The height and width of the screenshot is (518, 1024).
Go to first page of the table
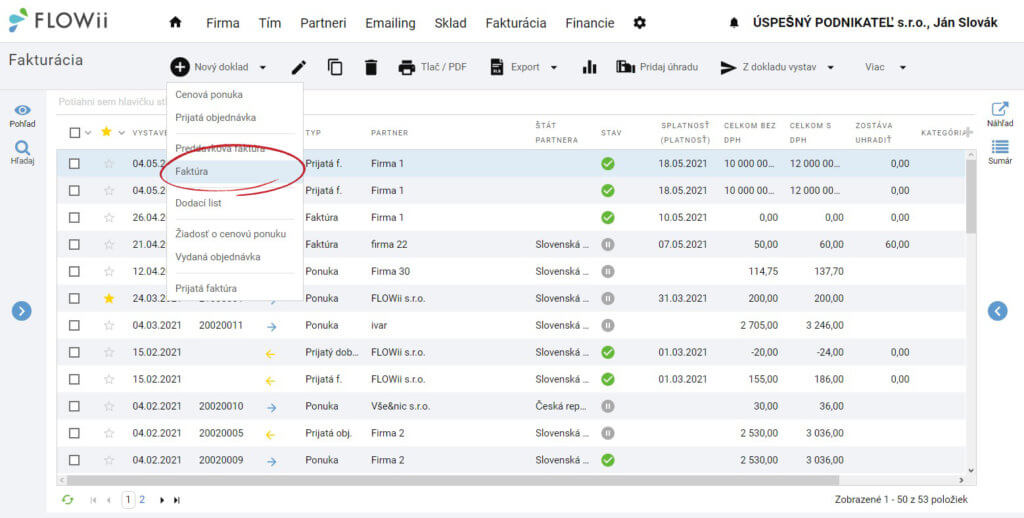pos(93,500)
